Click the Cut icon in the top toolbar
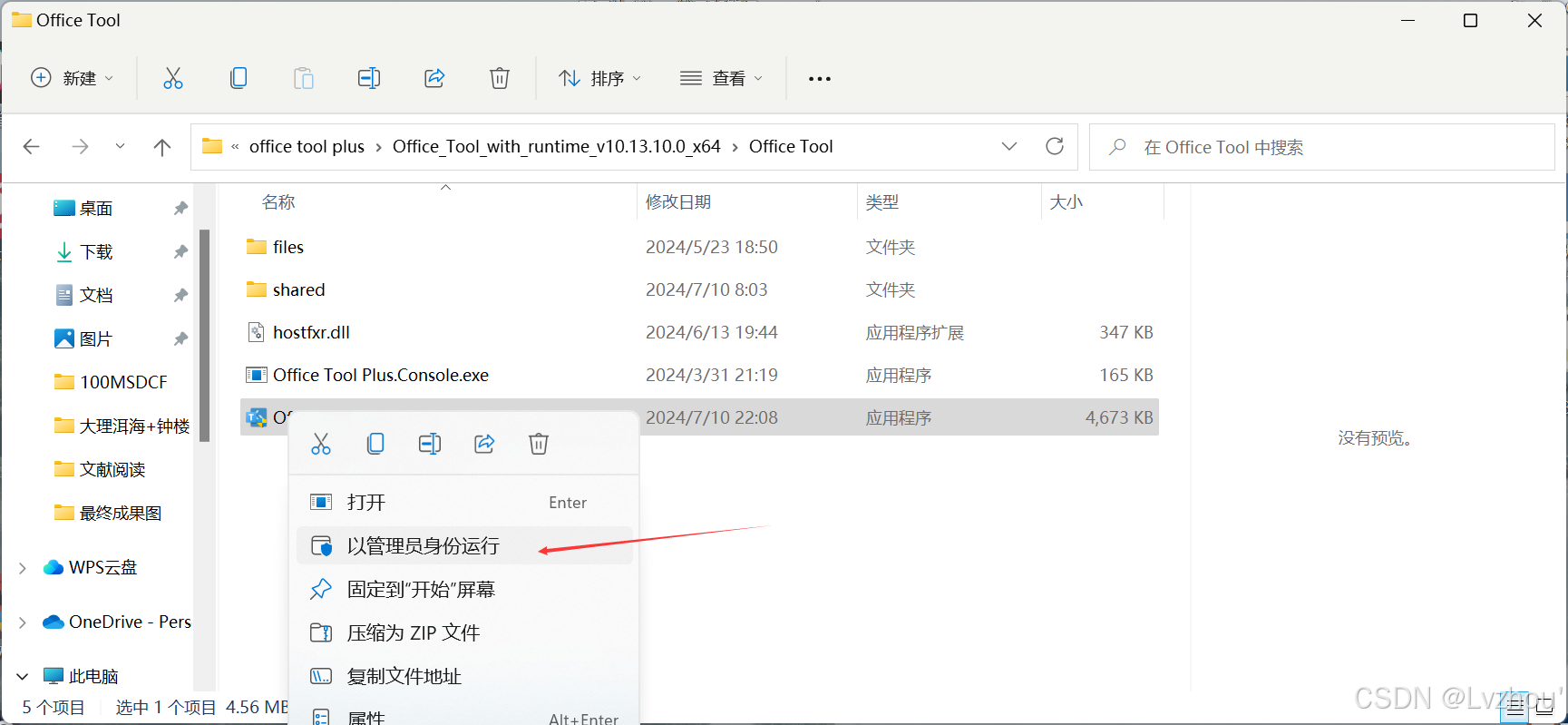This screenshot has width=1568, height=725. (172, 79)
